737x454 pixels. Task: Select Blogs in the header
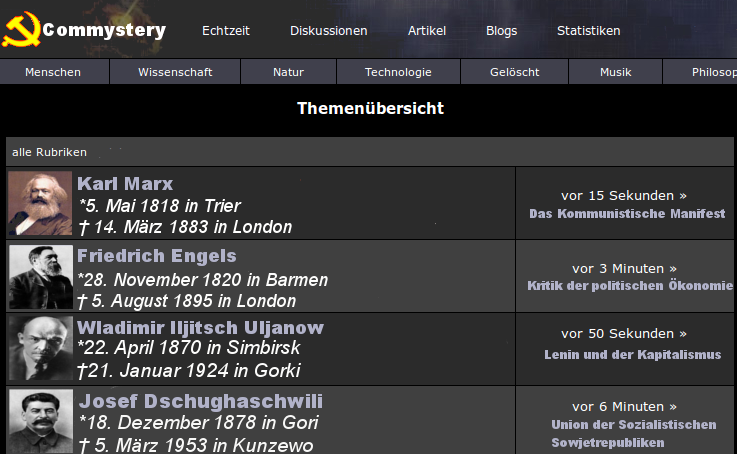point(502,31)
